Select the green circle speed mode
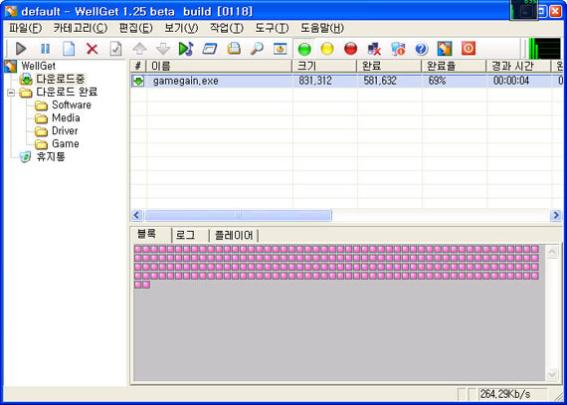 click(x=304, y=49)
